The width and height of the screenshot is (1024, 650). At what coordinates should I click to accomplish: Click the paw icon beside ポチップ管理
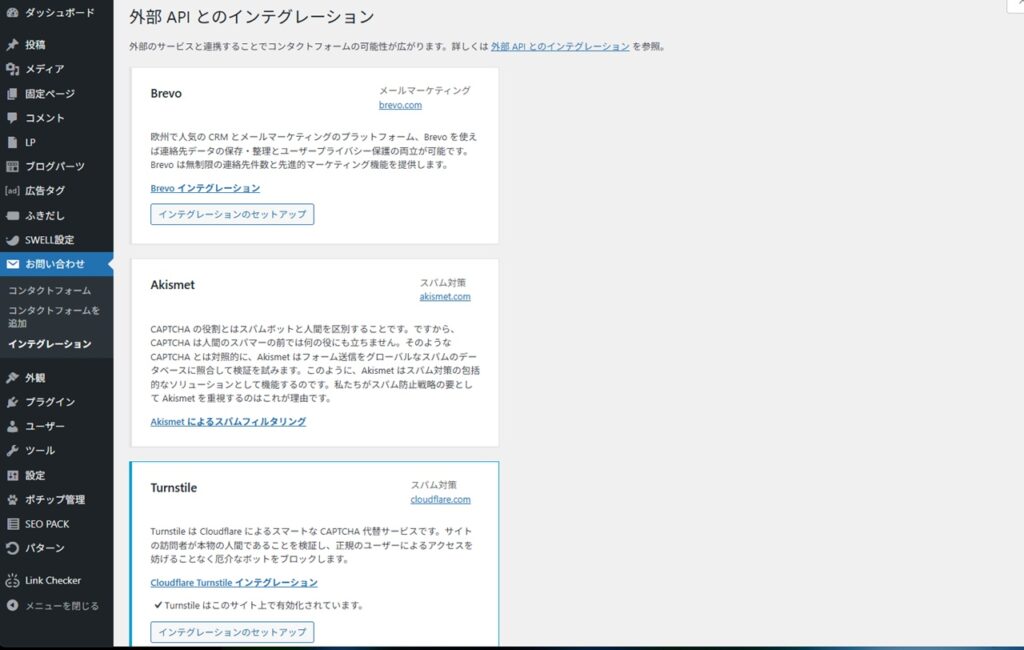pos(12,499)
